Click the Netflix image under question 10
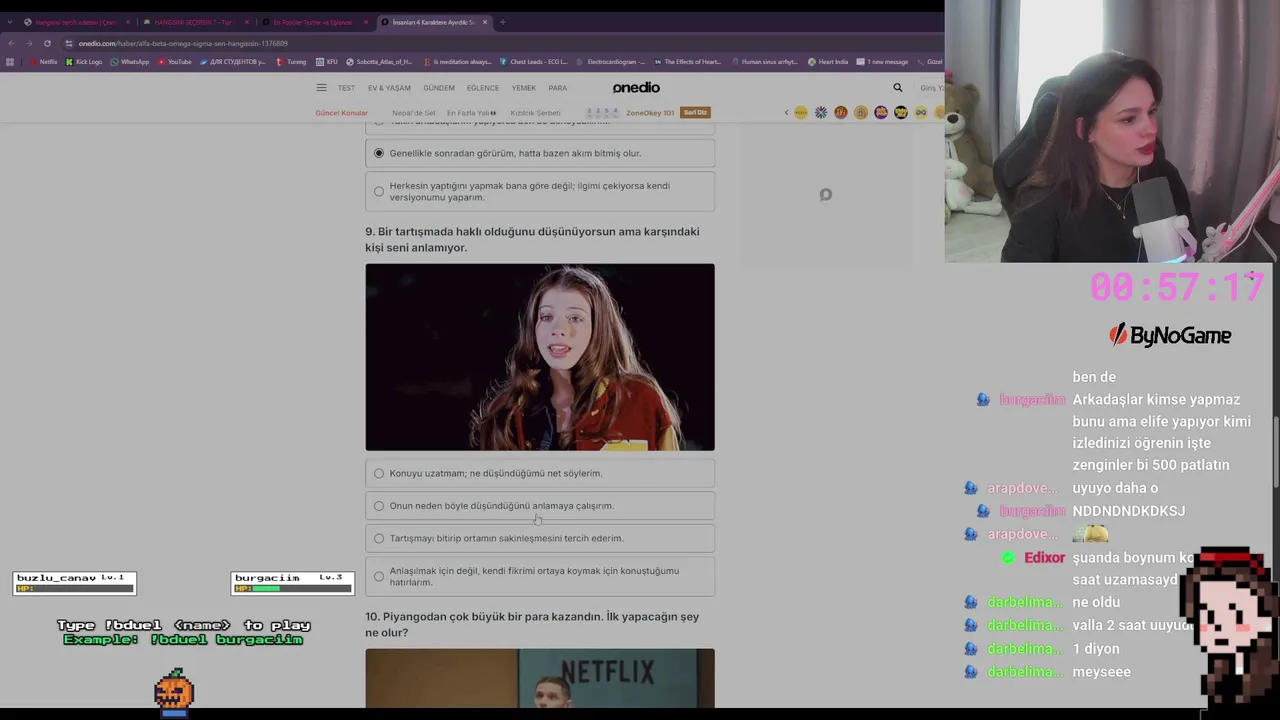Screen dimensions: 1280x720 pyautogui.click(x=540, y=678)
